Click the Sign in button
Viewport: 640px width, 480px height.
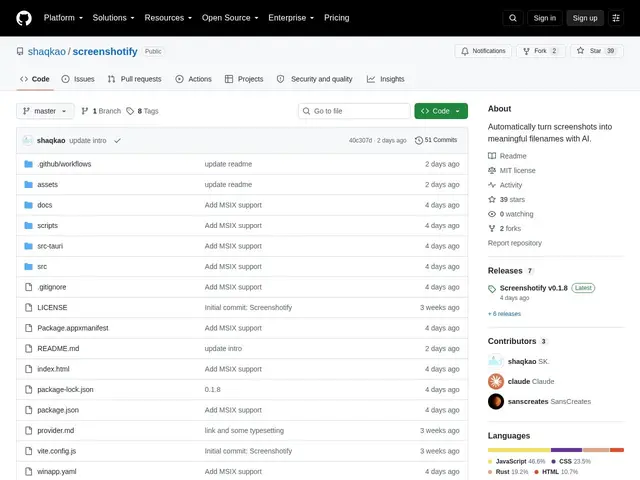(544, 18)
